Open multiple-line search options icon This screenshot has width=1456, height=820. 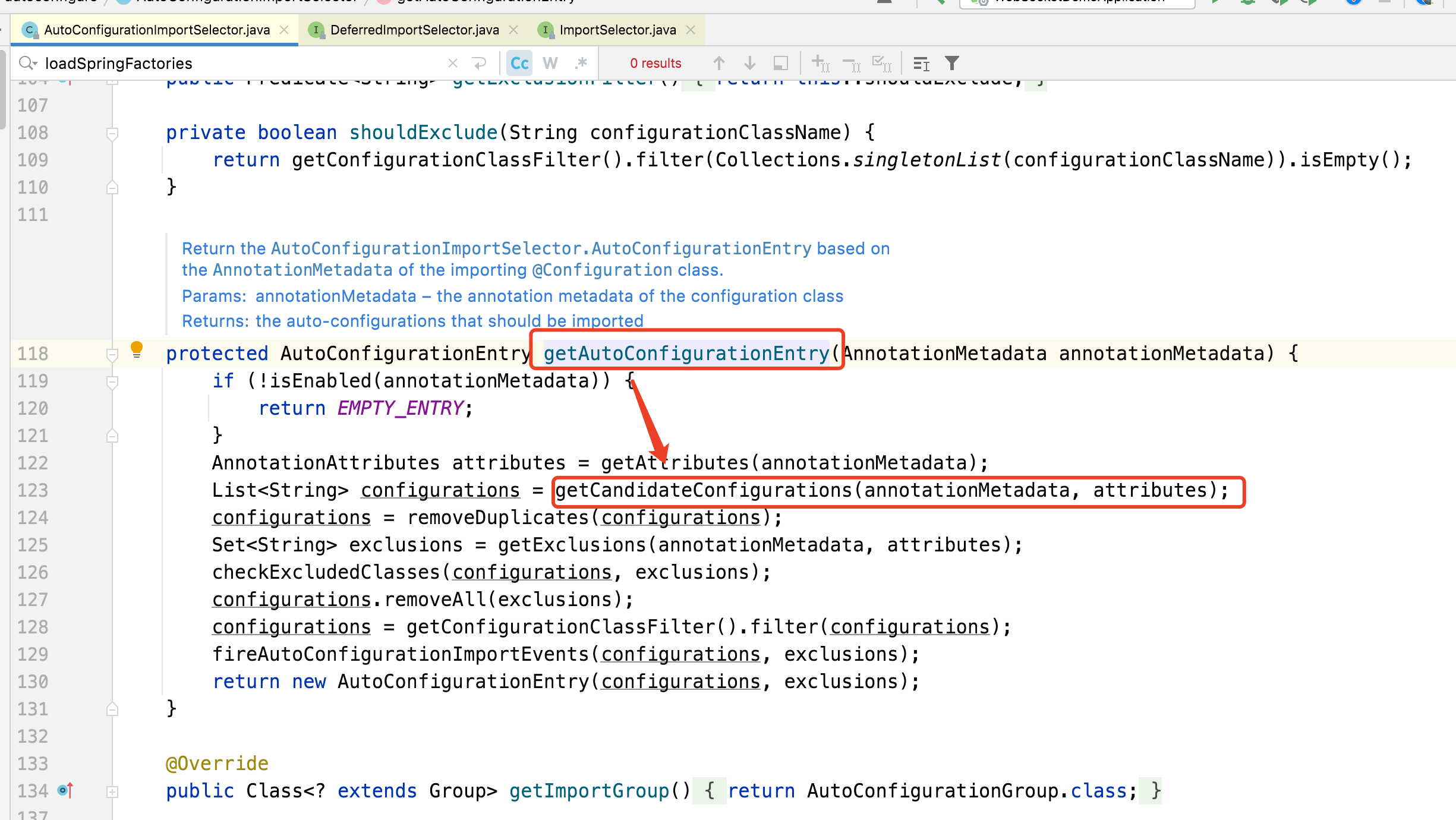(x=921, y=63)
